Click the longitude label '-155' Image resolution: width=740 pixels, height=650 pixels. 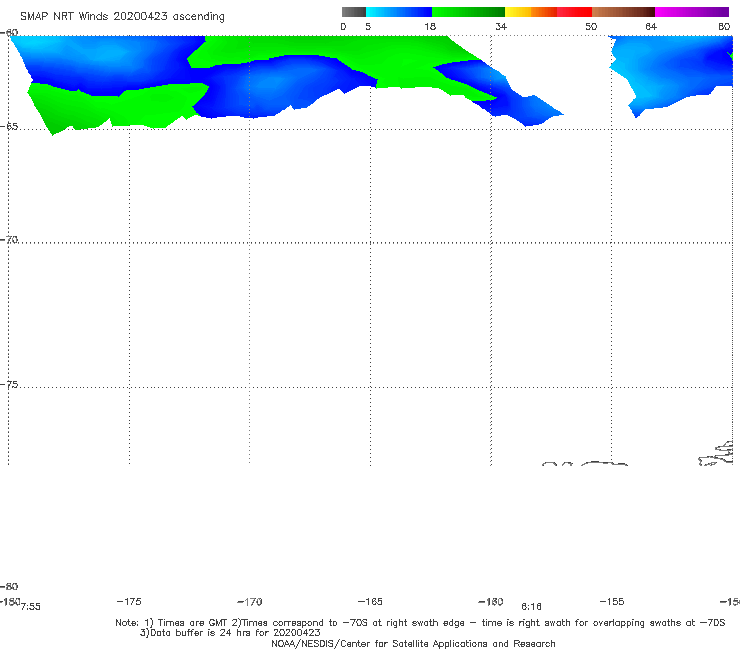(x=612, y=601)
